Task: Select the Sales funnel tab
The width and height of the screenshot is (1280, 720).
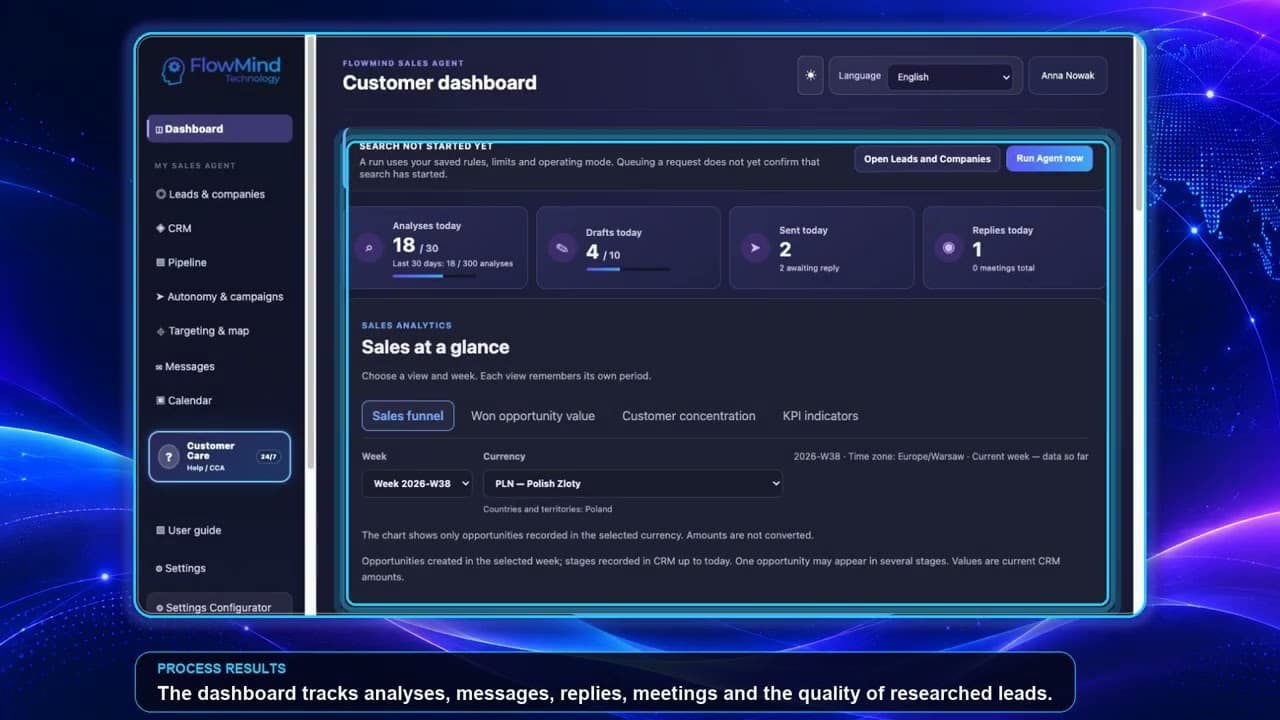Action: click(x=408, y=416)
